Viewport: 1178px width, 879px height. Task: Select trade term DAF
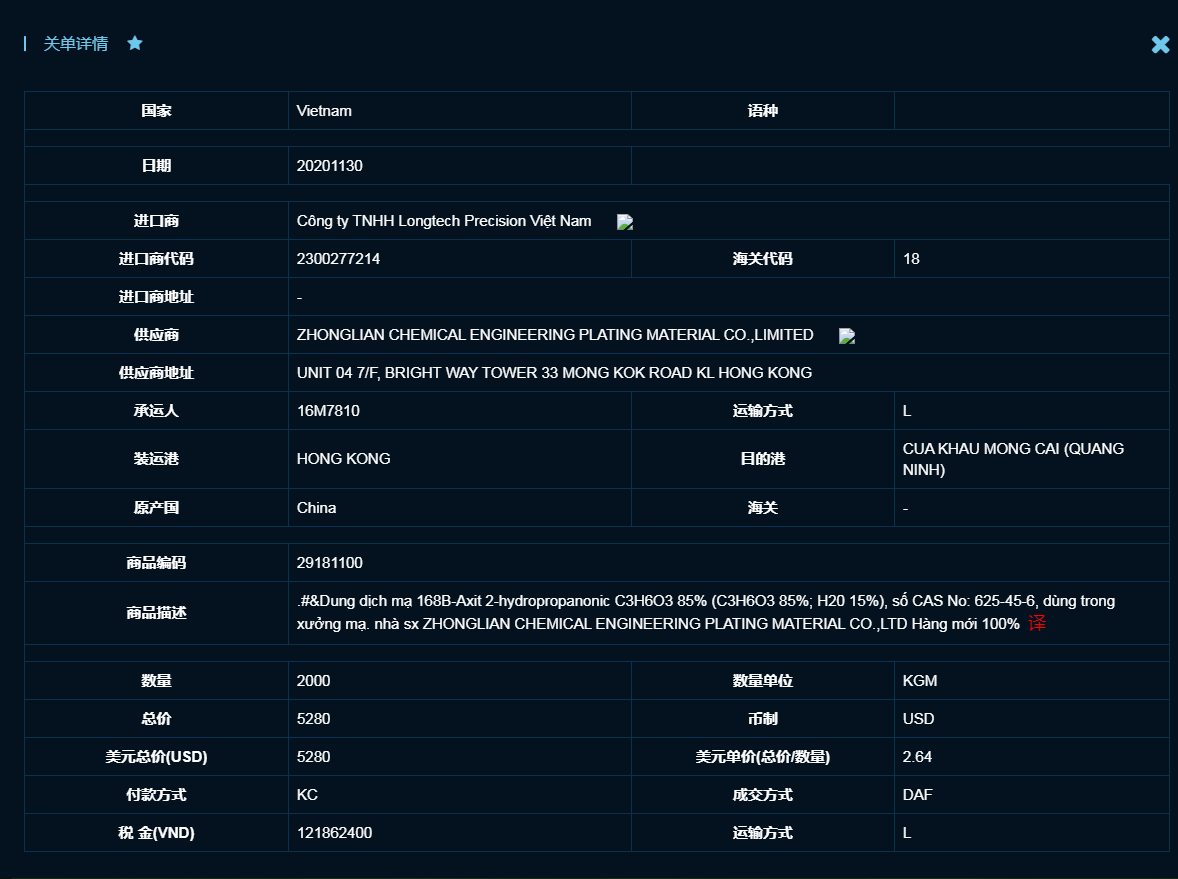point(917,794)
